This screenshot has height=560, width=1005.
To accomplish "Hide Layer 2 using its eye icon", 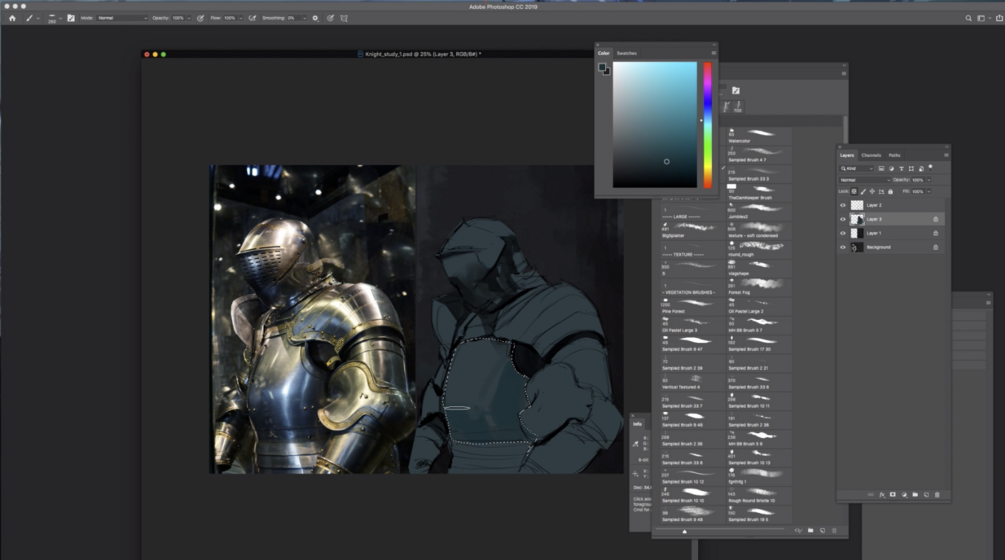I will 843,205.
